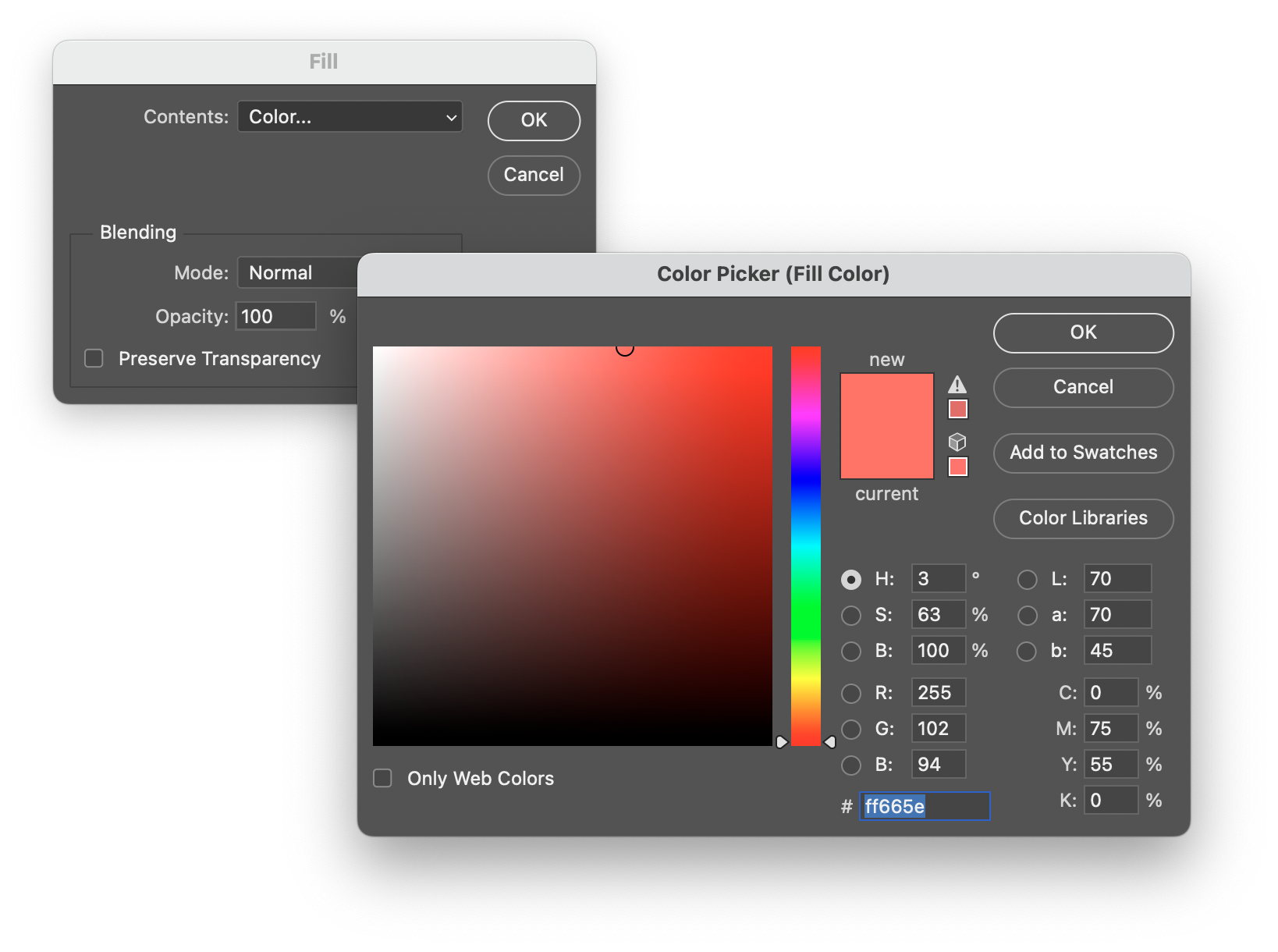Select the in-gamut color swatch below the warning triangle

pyautogui.click(x=958, y=409)
